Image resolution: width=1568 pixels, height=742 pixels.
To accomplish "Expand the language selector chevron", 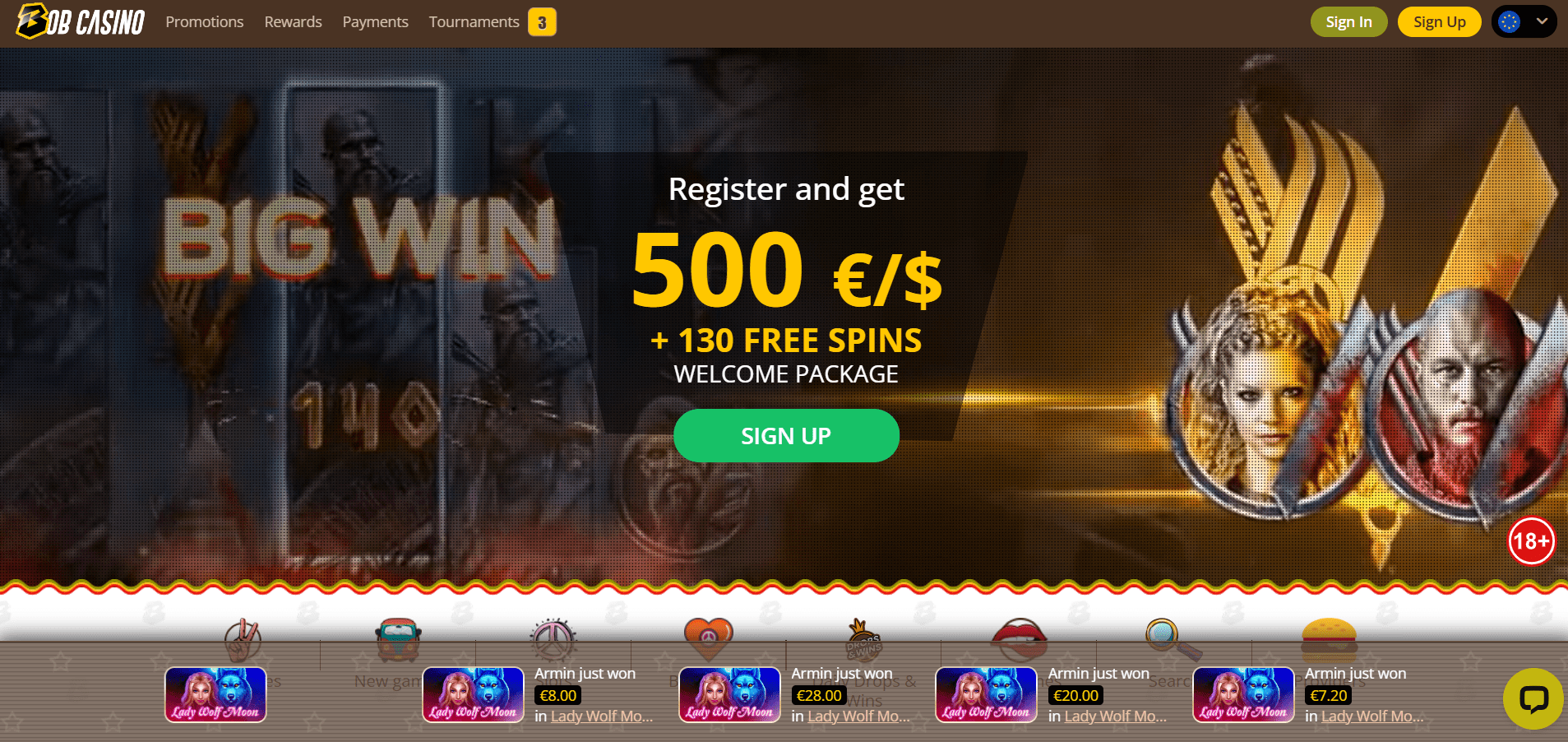I will pos(1543,22).
